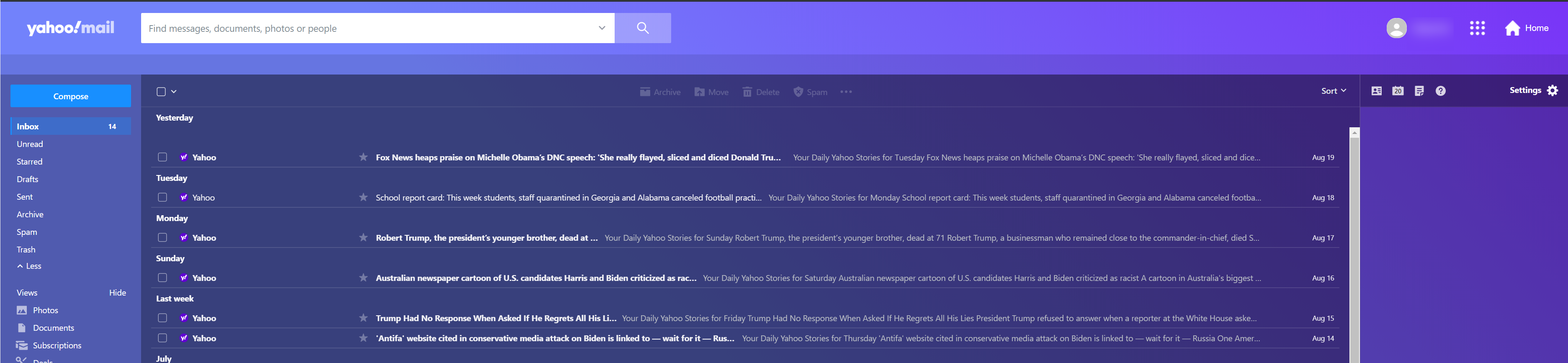Click the message list scrollbar up arrow
This screenshot has width=1568, height=363.
pyautogui.click(x=1354, y=133)
